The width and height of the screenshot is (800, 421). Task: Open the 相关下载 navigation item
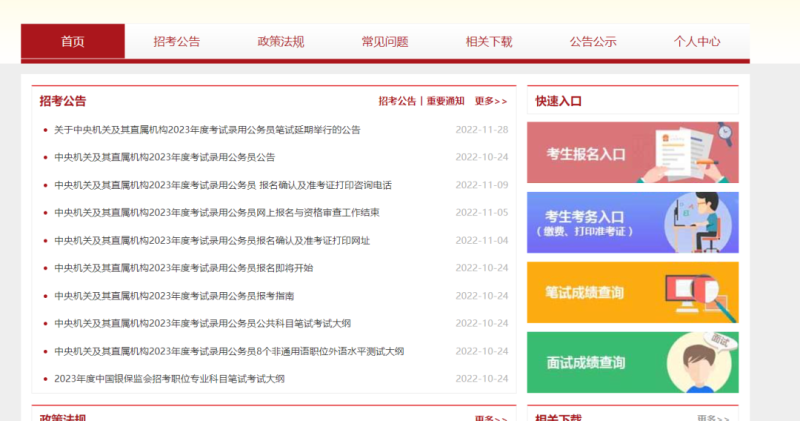pyautogui.click(x=489, y=42)
